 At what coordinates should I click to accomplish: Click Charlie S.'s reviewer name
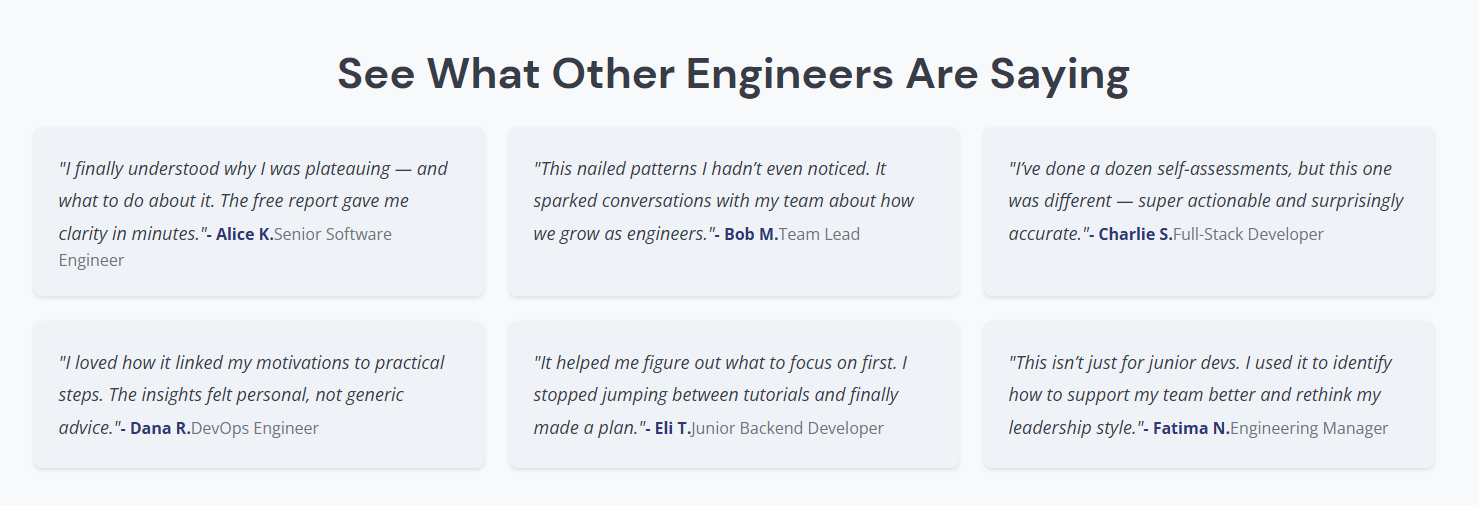point(1135,235)
